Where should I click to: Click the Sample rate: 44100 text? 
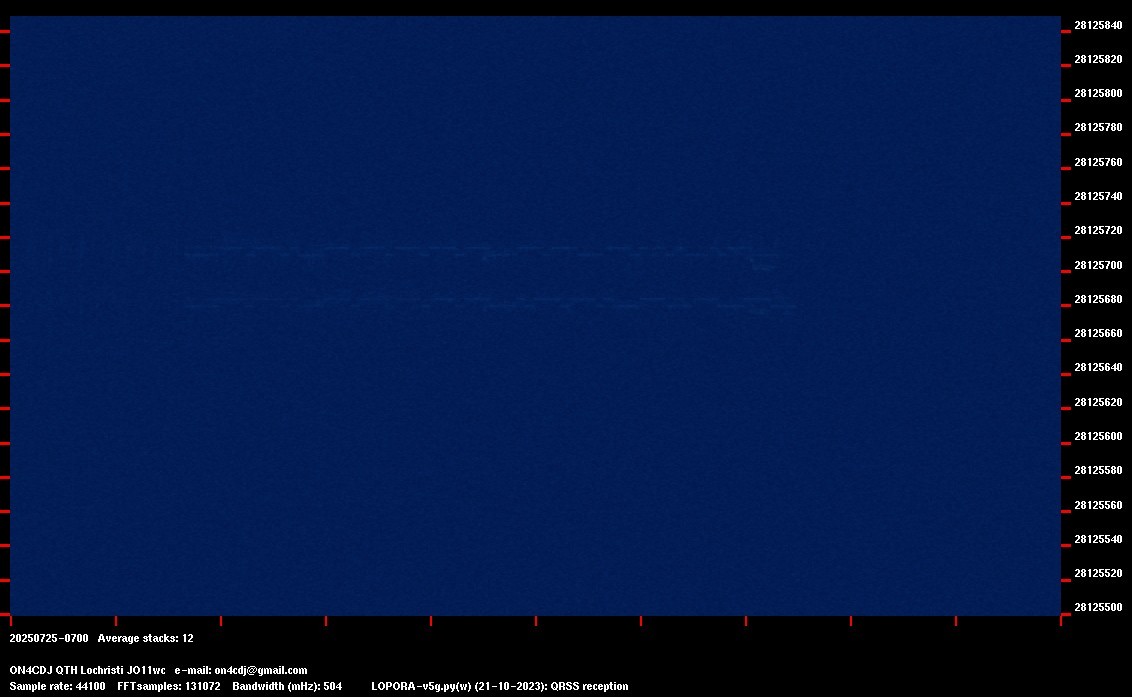[57, 686]
